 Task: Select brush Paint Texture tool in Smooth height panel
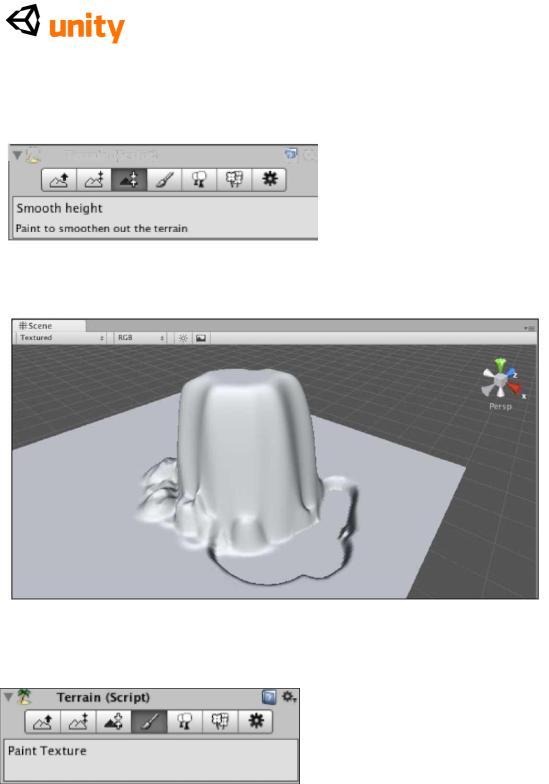(x=164, y=180)
